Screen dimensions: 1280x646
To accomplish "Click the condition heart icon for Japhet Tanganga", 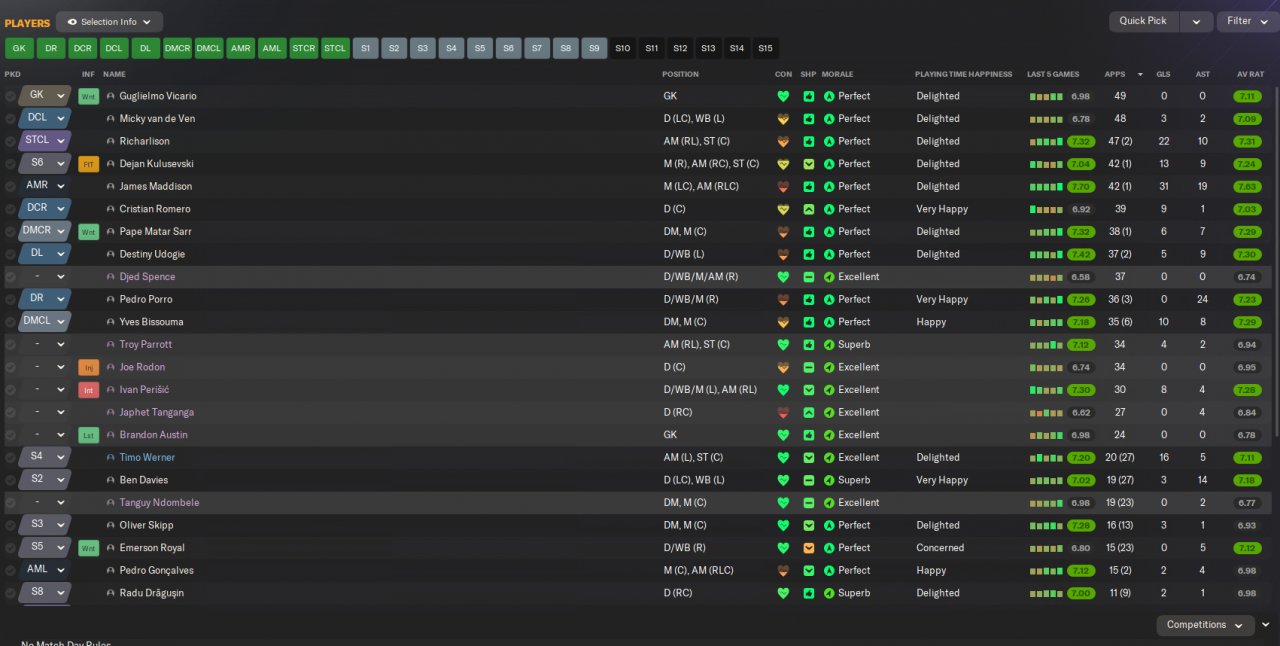I will click(783, 413).
